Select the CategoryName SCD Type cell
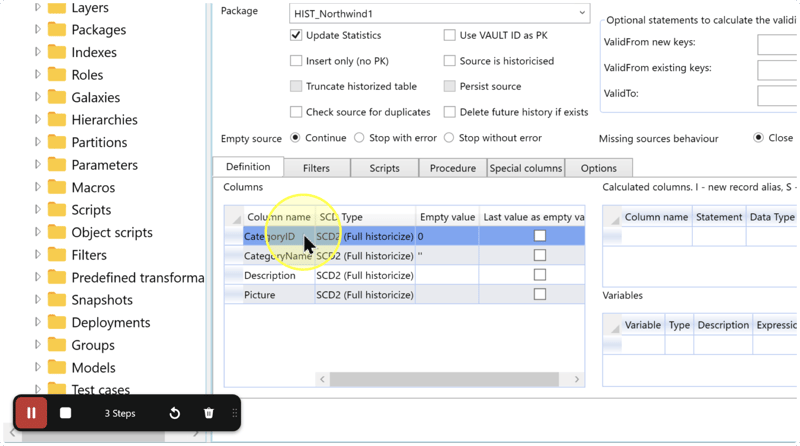The image size is (800, 446). [365, 256]
